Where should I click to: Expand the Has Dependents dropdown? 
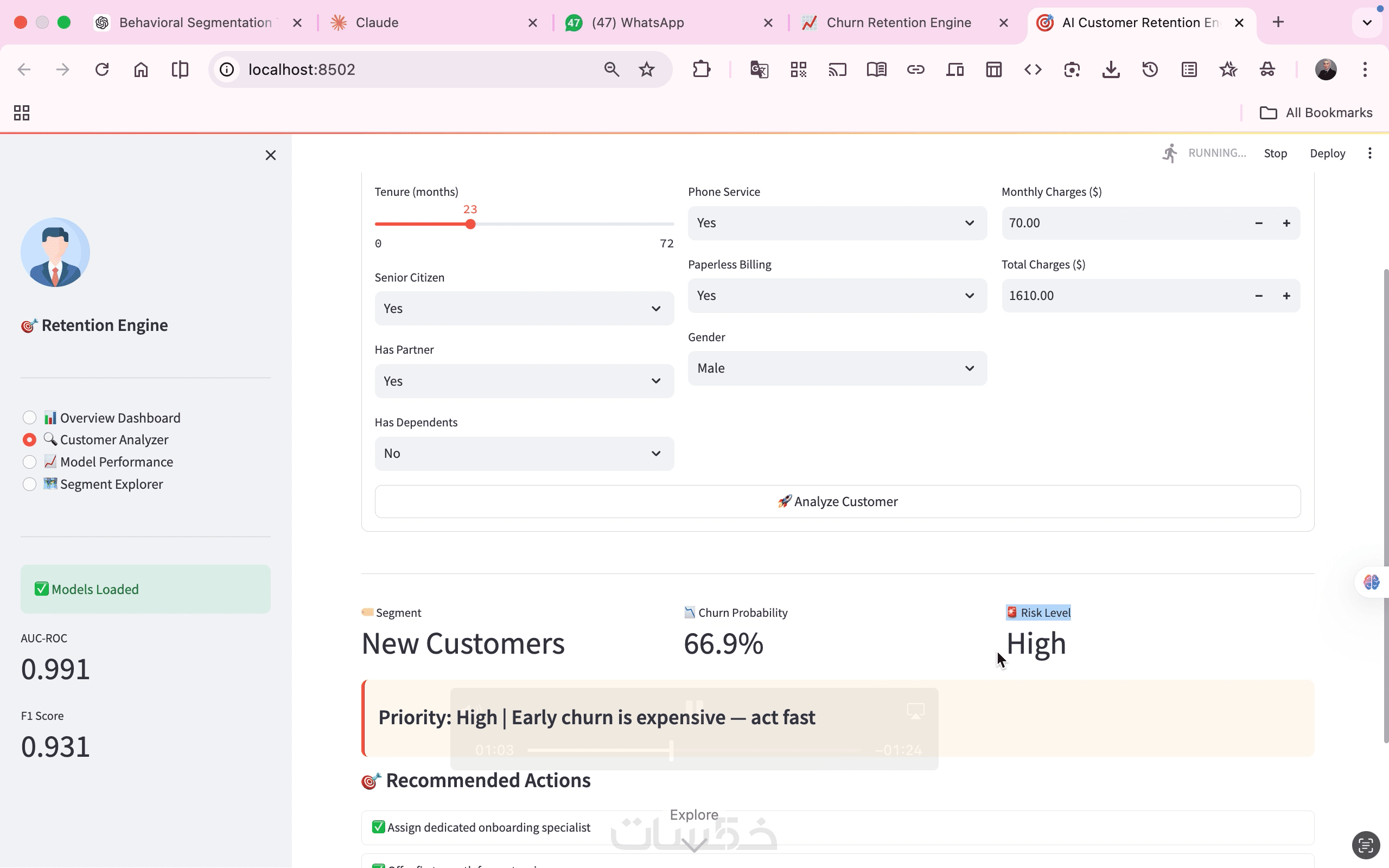pos(524,454)
